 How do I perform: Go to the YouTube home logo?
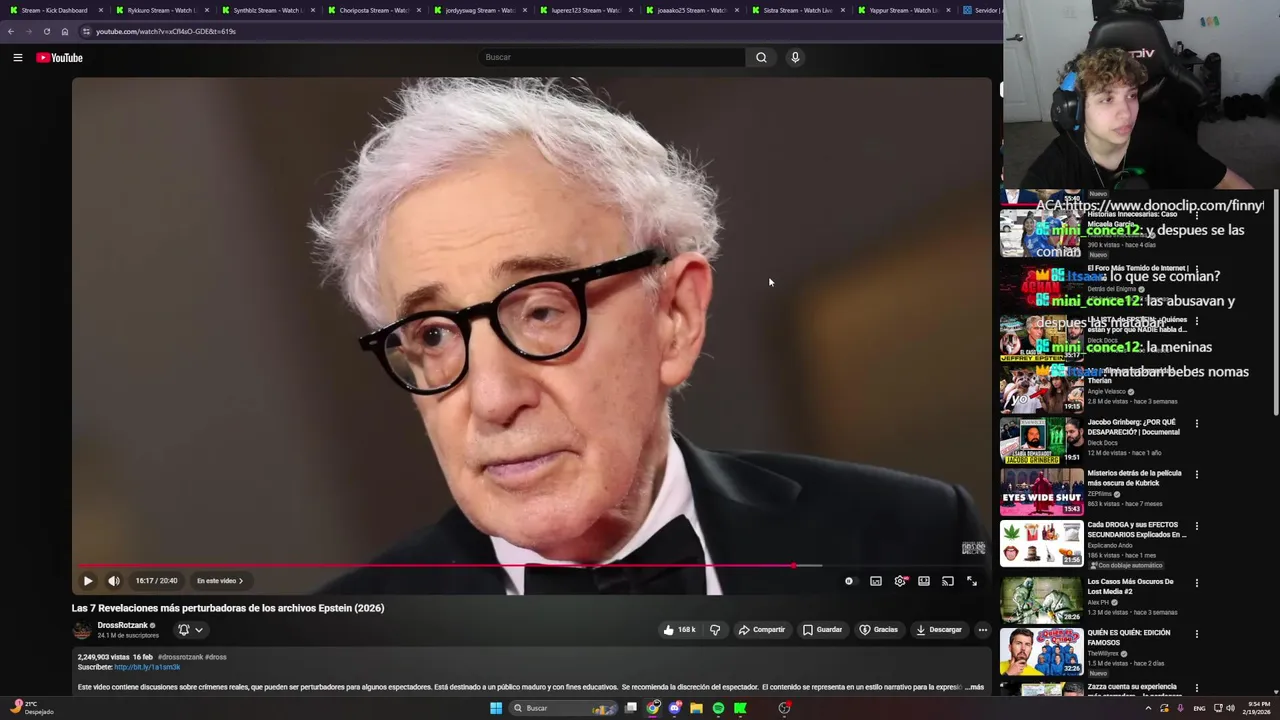[x=59, y=58]
